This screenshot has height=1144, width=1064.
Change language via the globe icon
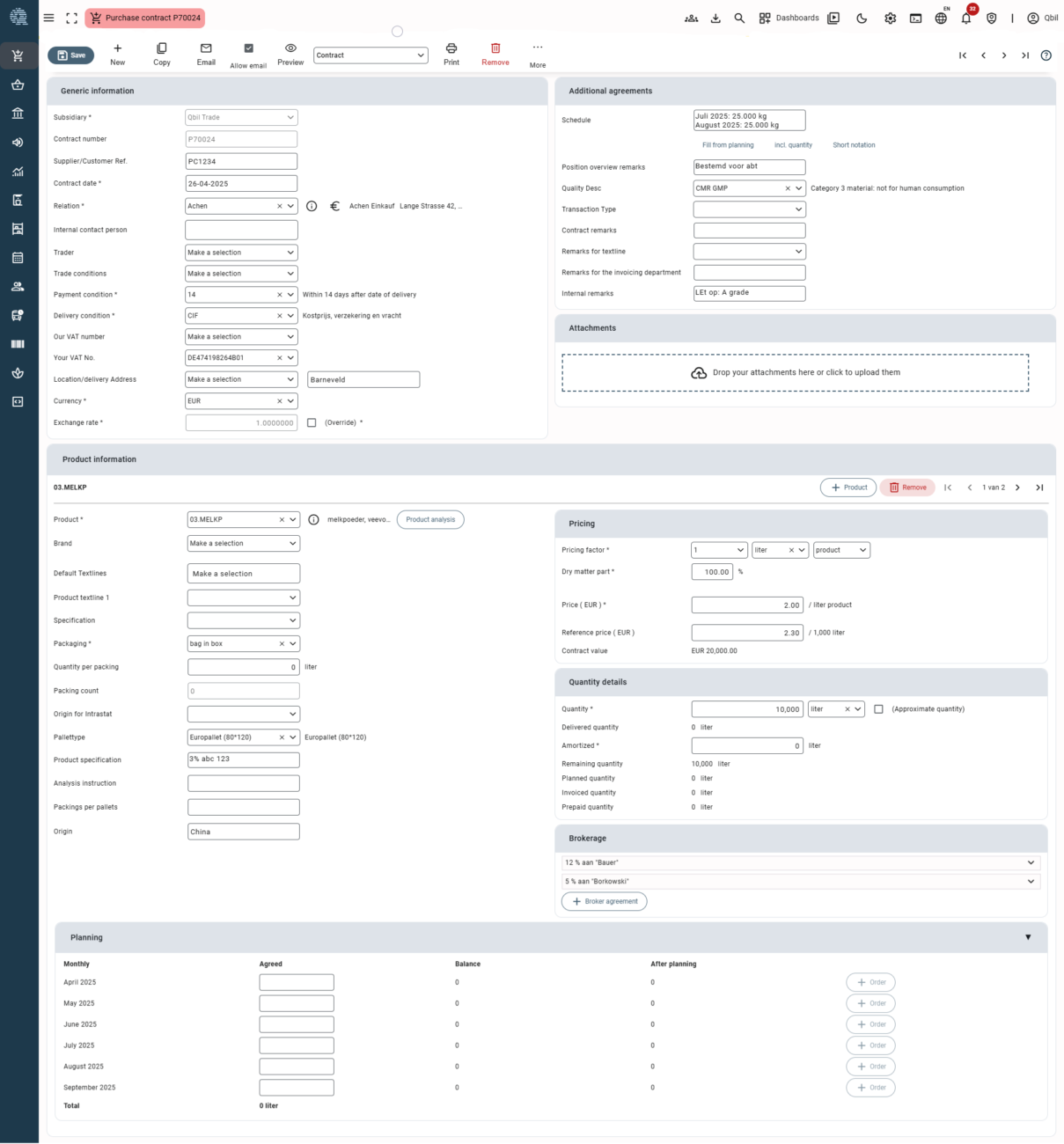coord(941,18)
